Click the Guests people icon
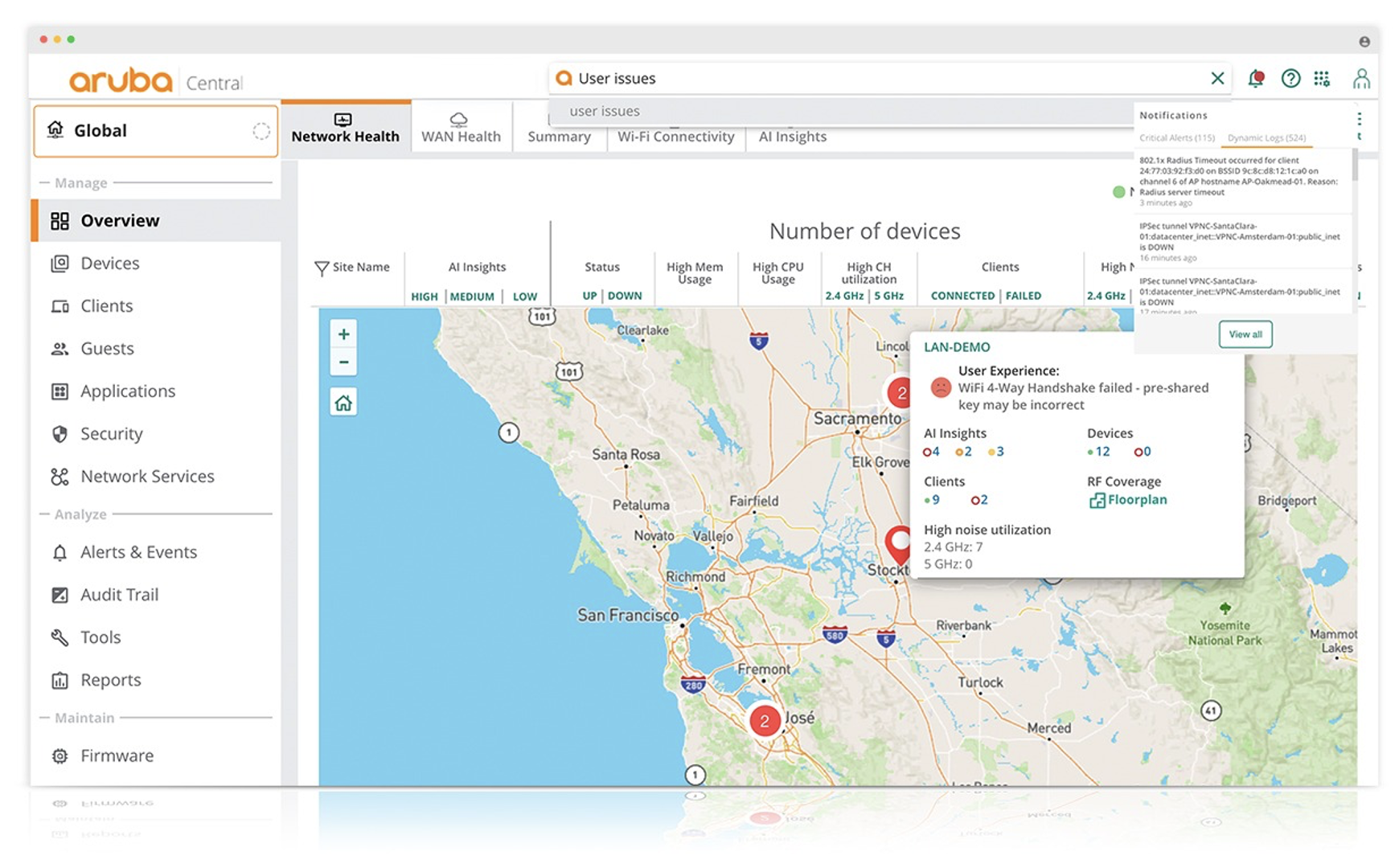Image resolution: width=1399 pixels, height=868 pixels. click(59, 349)
